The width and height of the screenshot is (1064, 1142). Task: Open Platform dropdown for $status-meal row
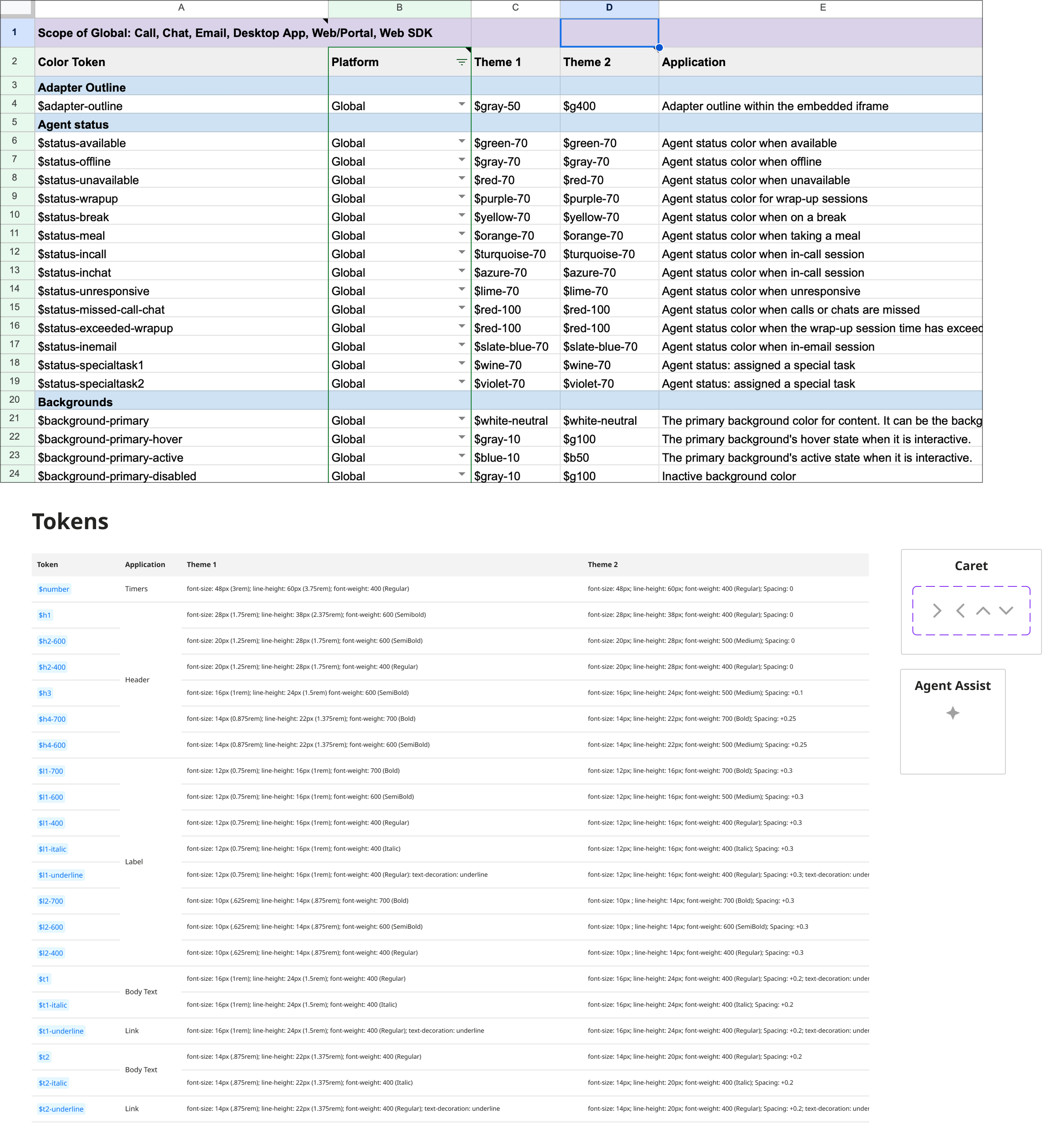[461, 234]
